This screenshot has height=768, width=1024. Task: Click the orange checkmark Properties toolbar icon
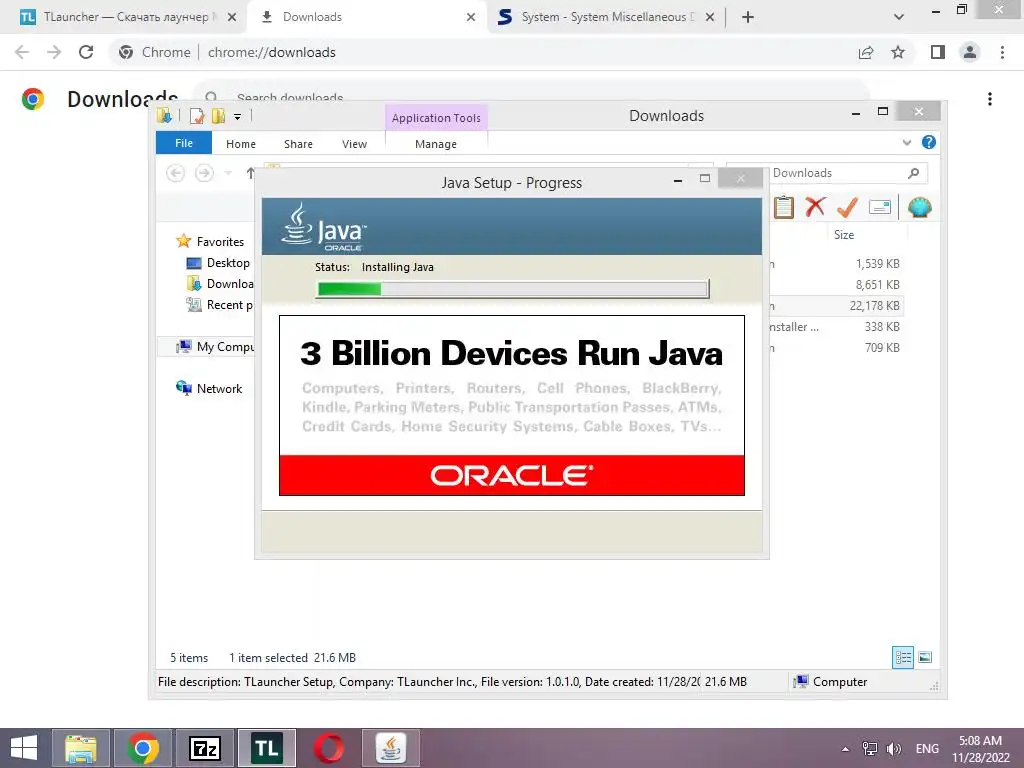point(847,208)
